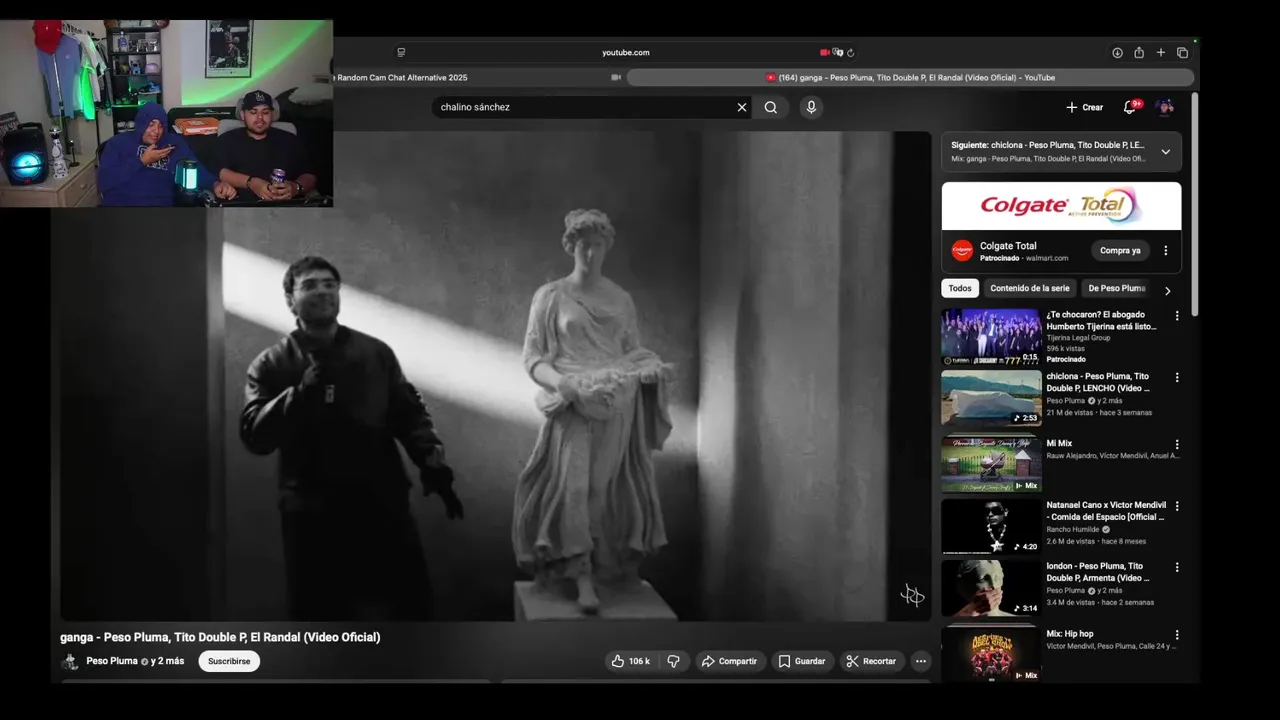Click the Tijerina Legal Group channel name

tap(1078, 338)
